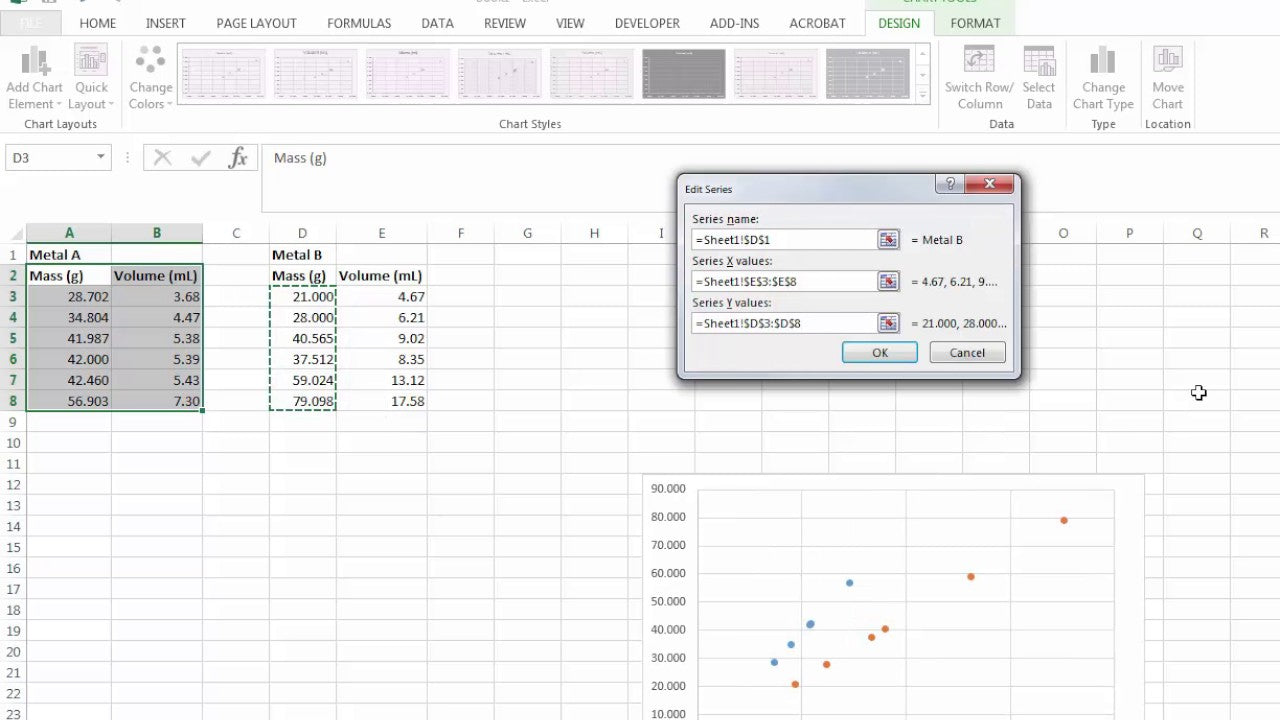Confirm the Edit Series with OK
Screen dimensions: 1280x720
point(879,352)
